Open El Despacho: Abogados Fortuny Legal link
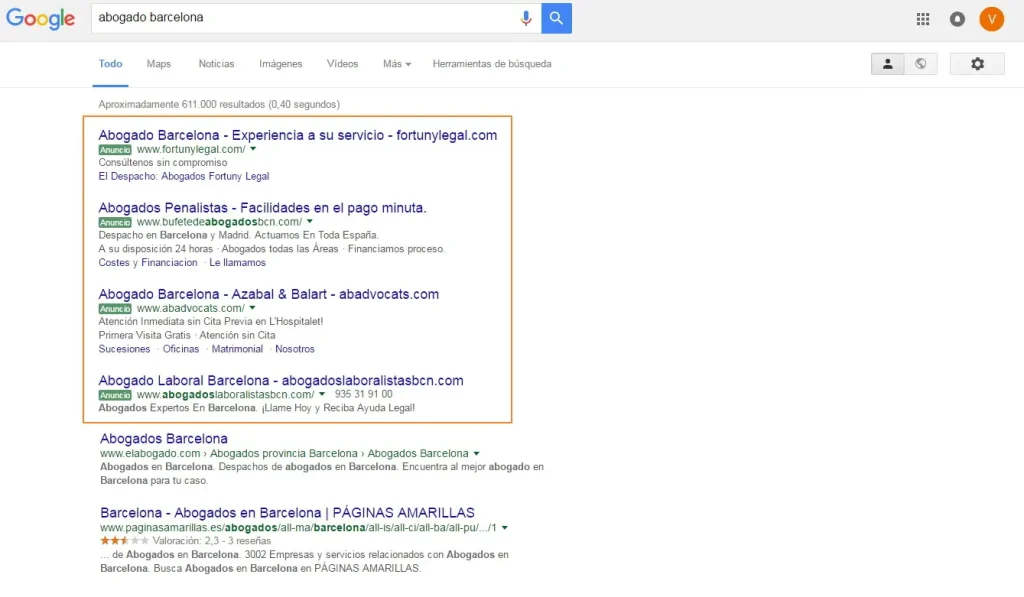The image size is (1024, 597). pyautogui.click(x=184, y=176)
